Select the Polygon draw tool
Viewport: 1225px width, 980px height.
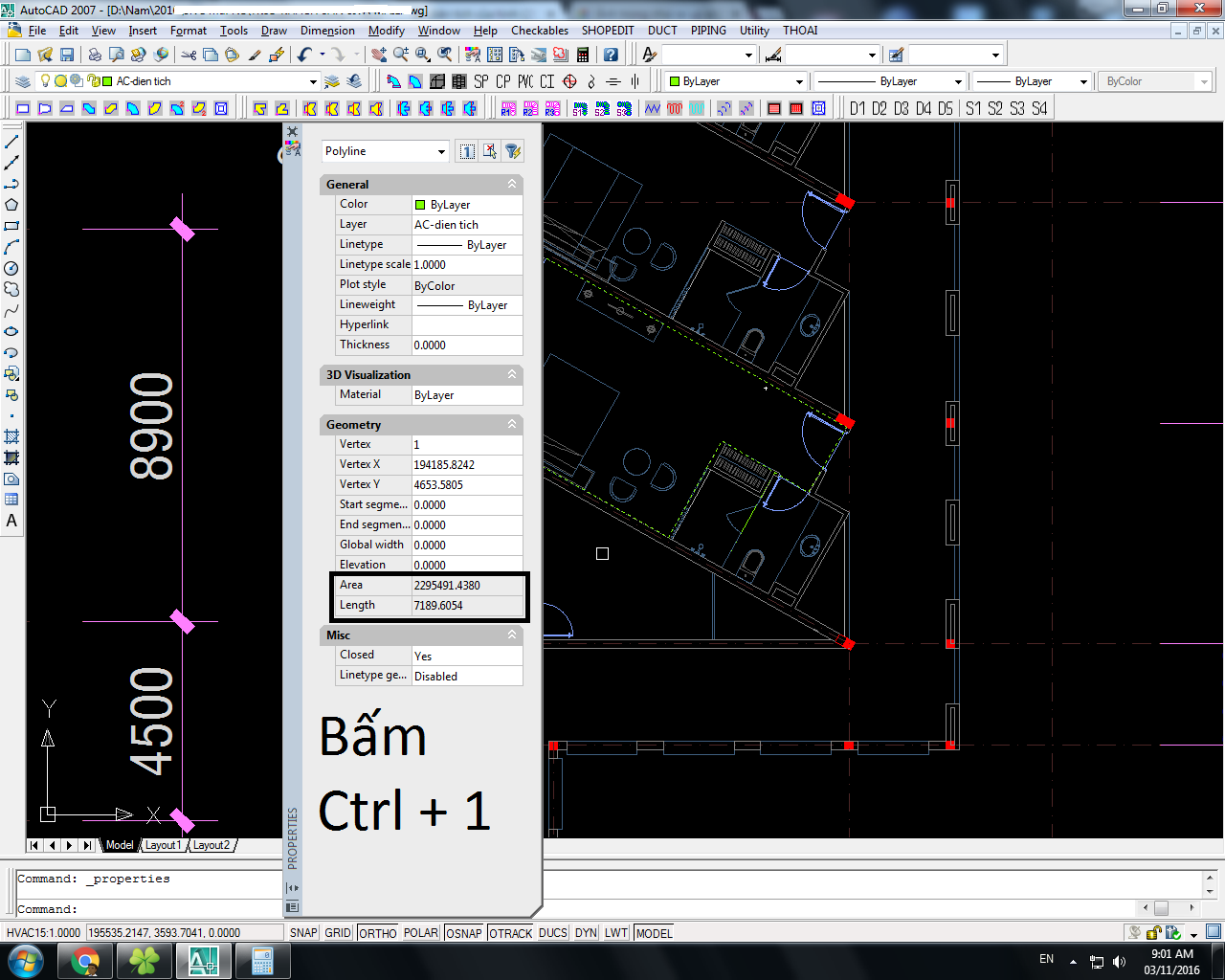[11, 205]
